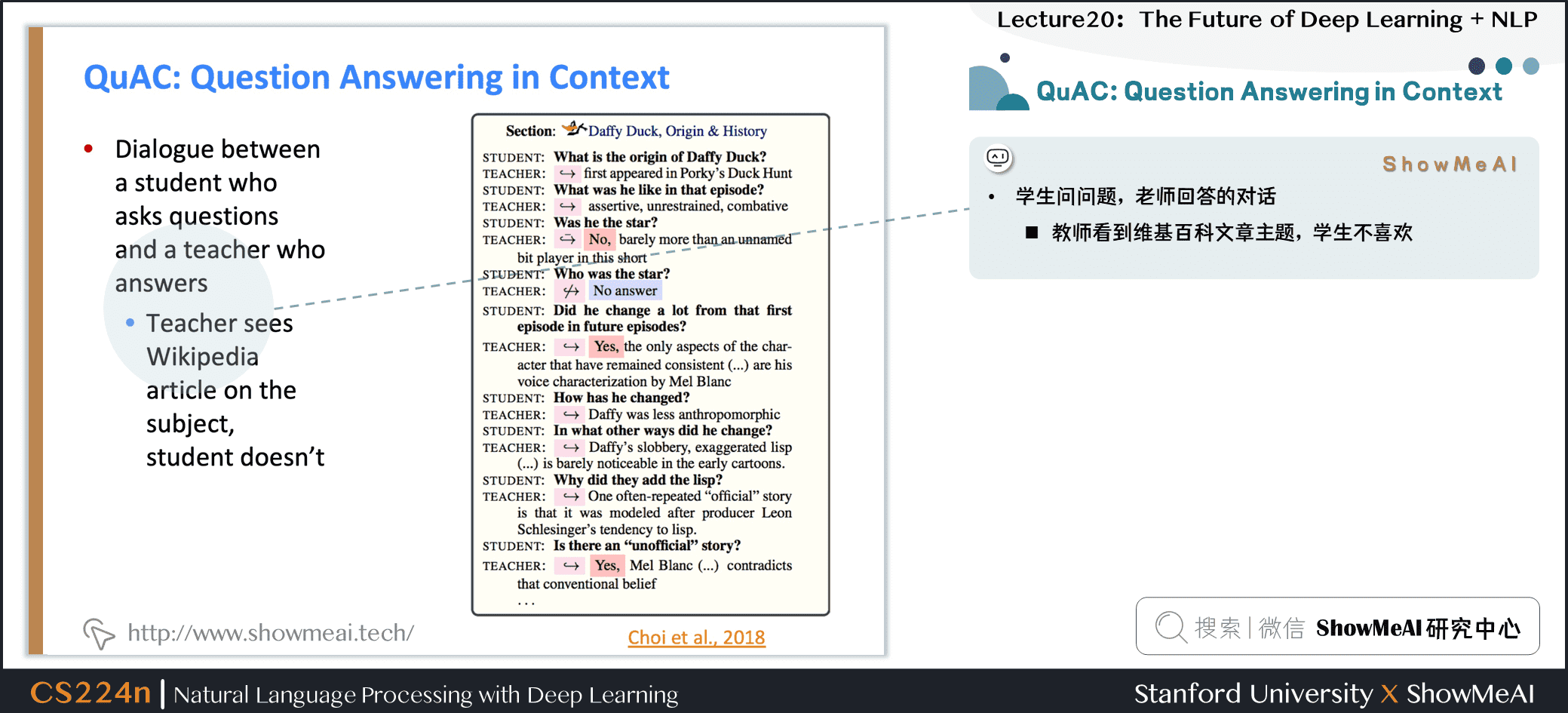Click question 'Was he the star?'
This screenshot has width=1568, height=713.
[606, 223]
